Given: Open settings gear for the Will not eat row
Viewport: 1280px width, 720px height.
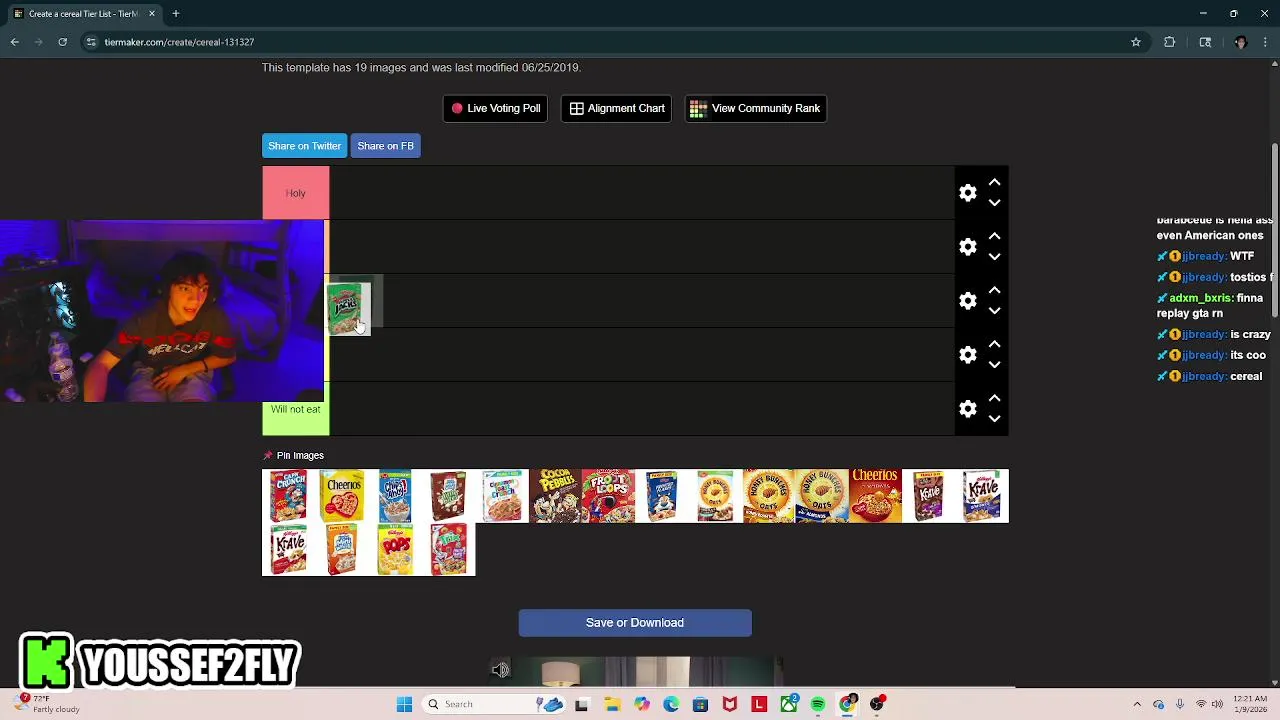Looking at the screenshot, I should pyautogui.click(x=967, y=409).
